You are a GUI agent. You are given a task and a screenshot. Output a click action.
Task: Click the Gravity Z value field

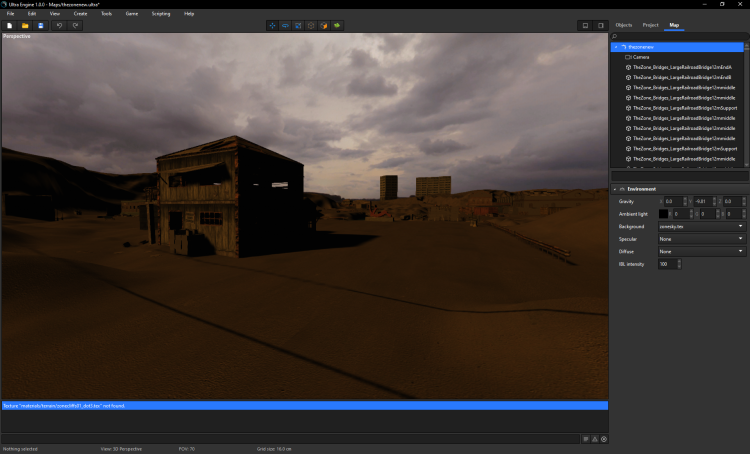tap(732, 201)
